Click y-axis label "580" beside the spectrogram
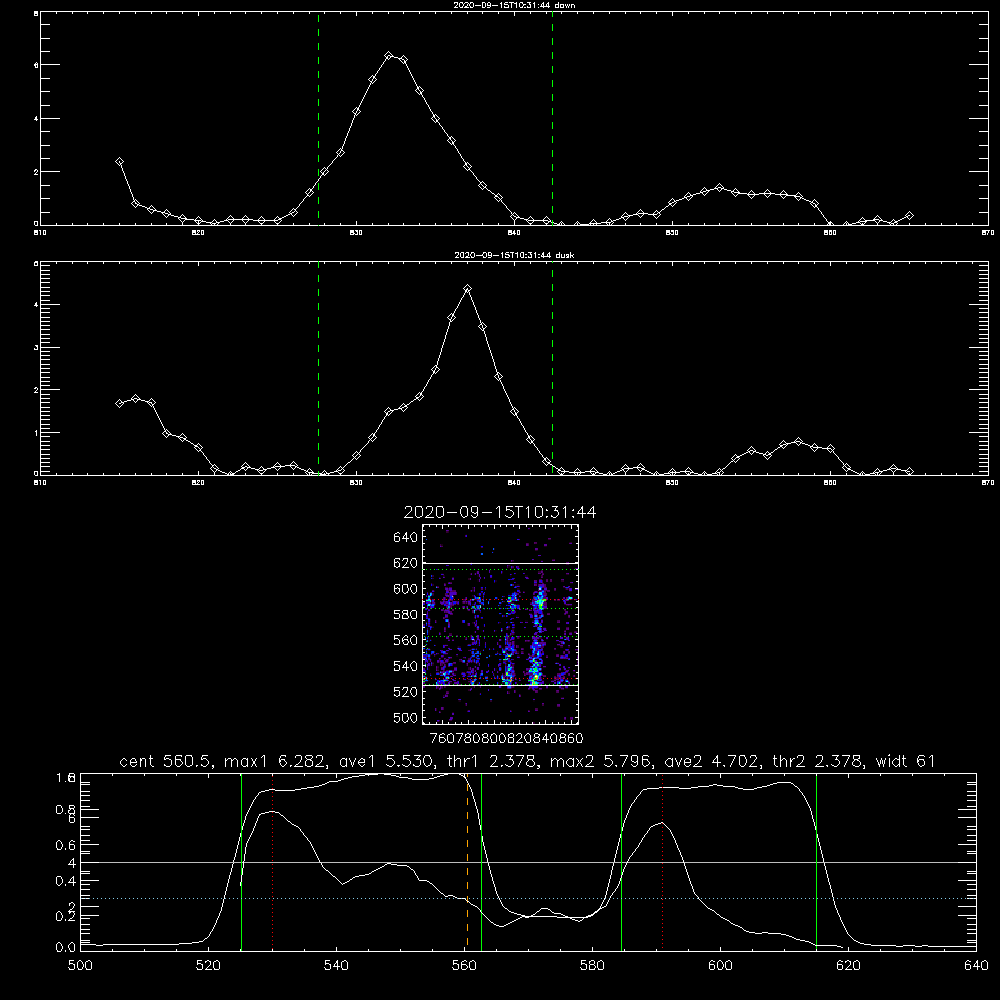 (x=405, y=615)
